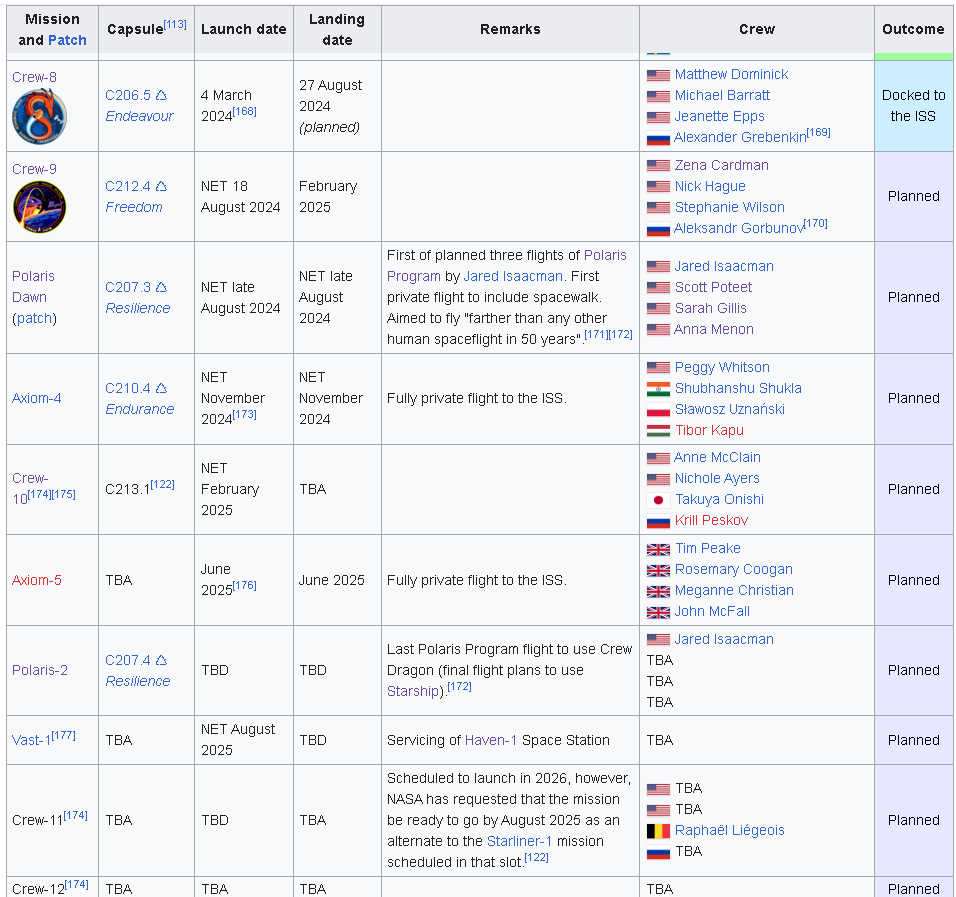Open Michael Barratt's crew page
956x897 pixels.
(x=722, y=95)
